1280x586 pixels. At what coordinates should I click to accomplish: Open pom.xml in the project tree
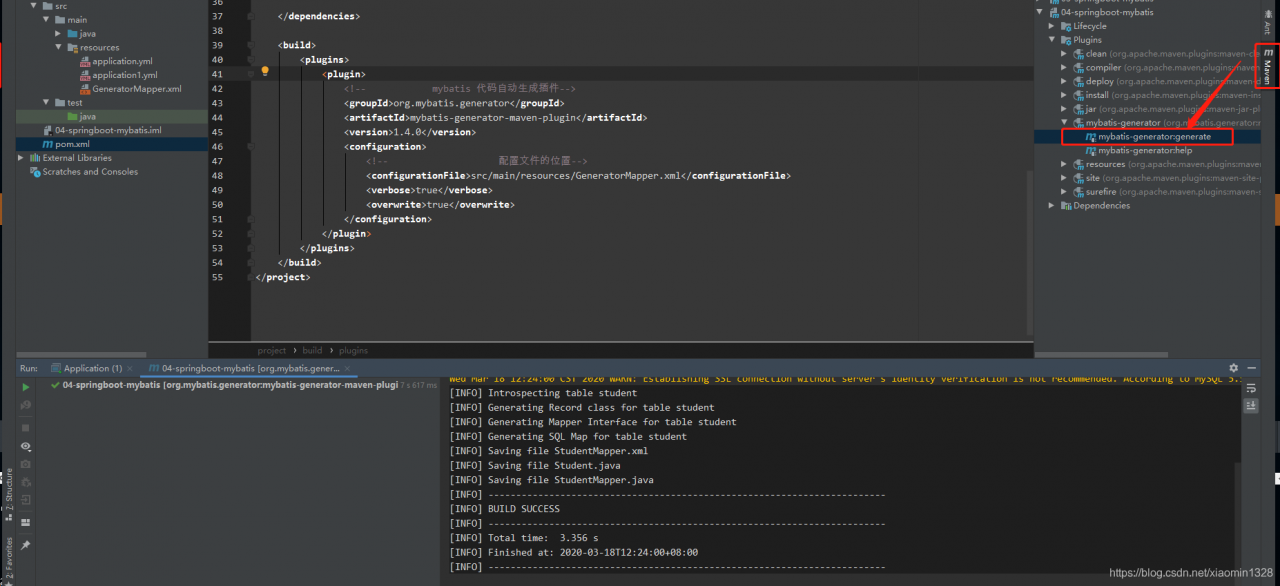[72, 144]
